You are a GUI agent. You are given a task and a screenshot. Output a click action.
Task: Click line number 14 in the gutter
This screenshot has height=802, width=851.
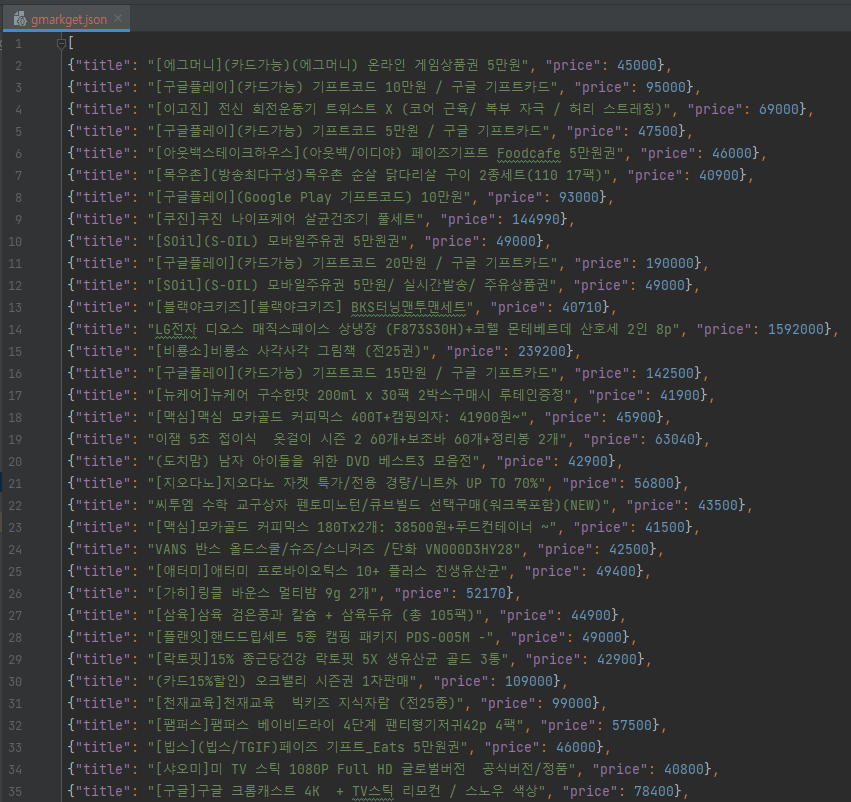click(x=15, y=329)
